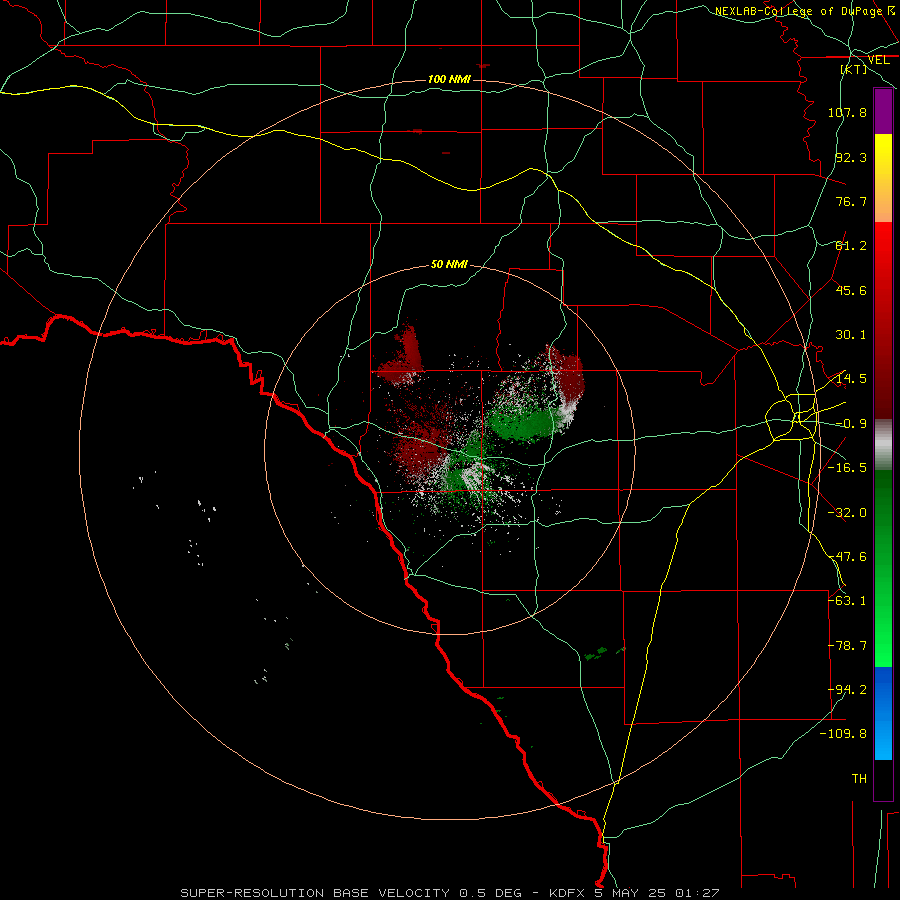Viewport: 900px width, 900px height.
Task: Click the [KT] units label
Action: (854, 69)
